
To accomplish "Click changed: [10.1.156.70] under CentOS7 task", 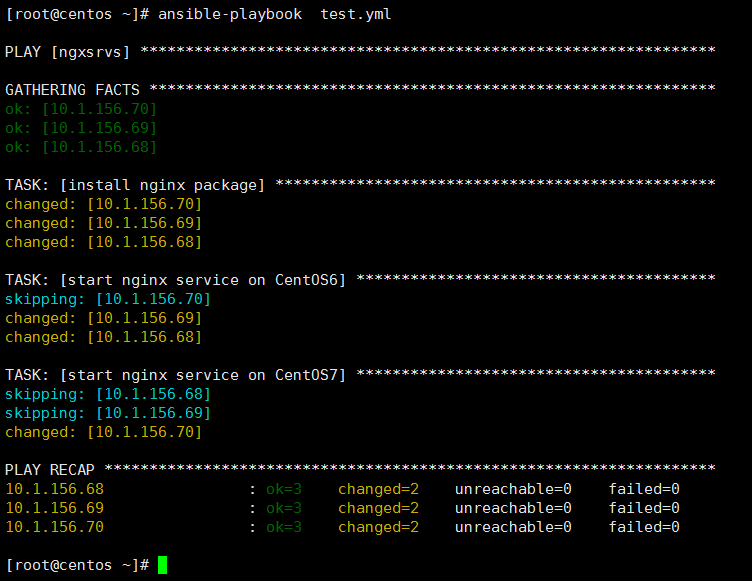I will (104, 432).
